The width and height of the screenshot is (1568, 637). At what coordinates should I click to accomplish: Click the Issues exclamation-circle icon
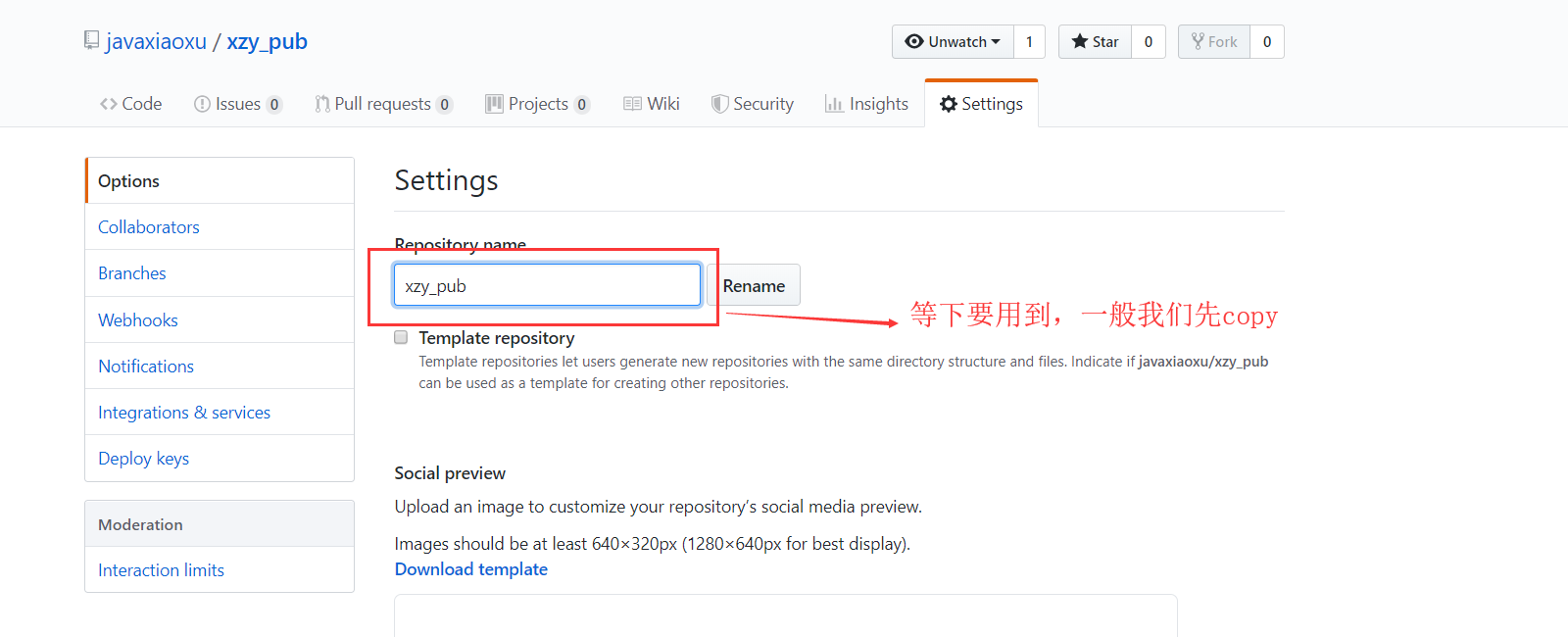202,104
